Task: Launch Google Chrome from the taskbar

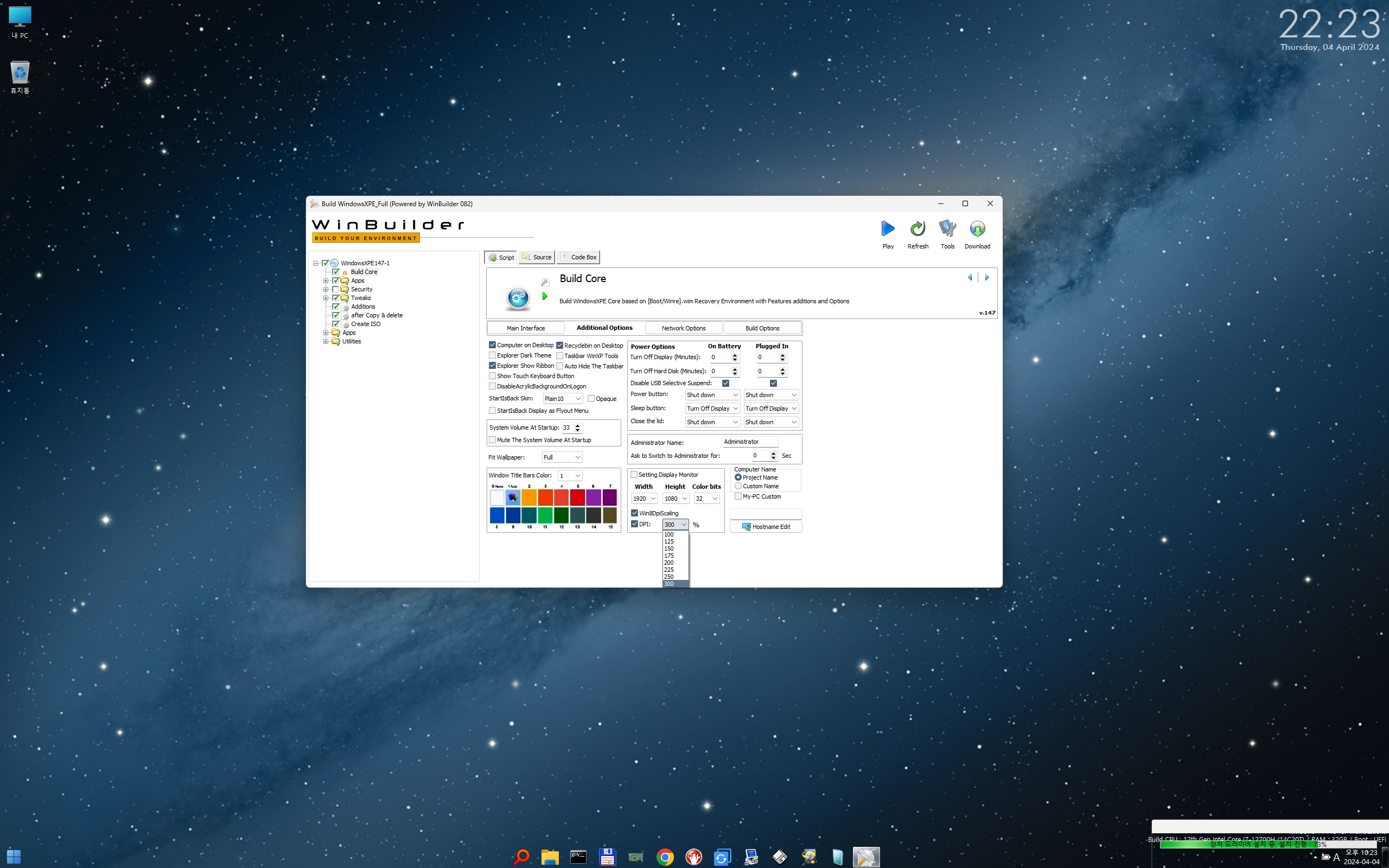Action: (x=665, y=857)
